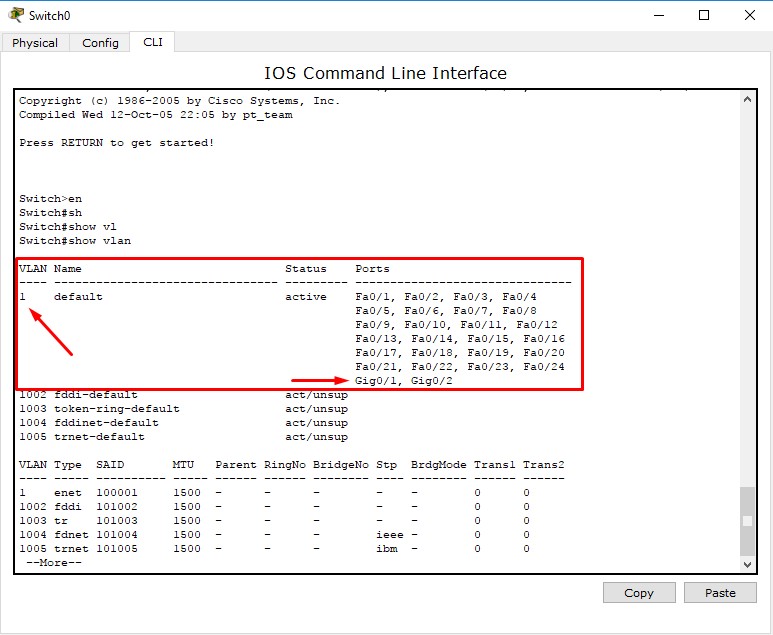773x635 pixels.
Task: Click the 'Status' column header
Action: point(306,269)
